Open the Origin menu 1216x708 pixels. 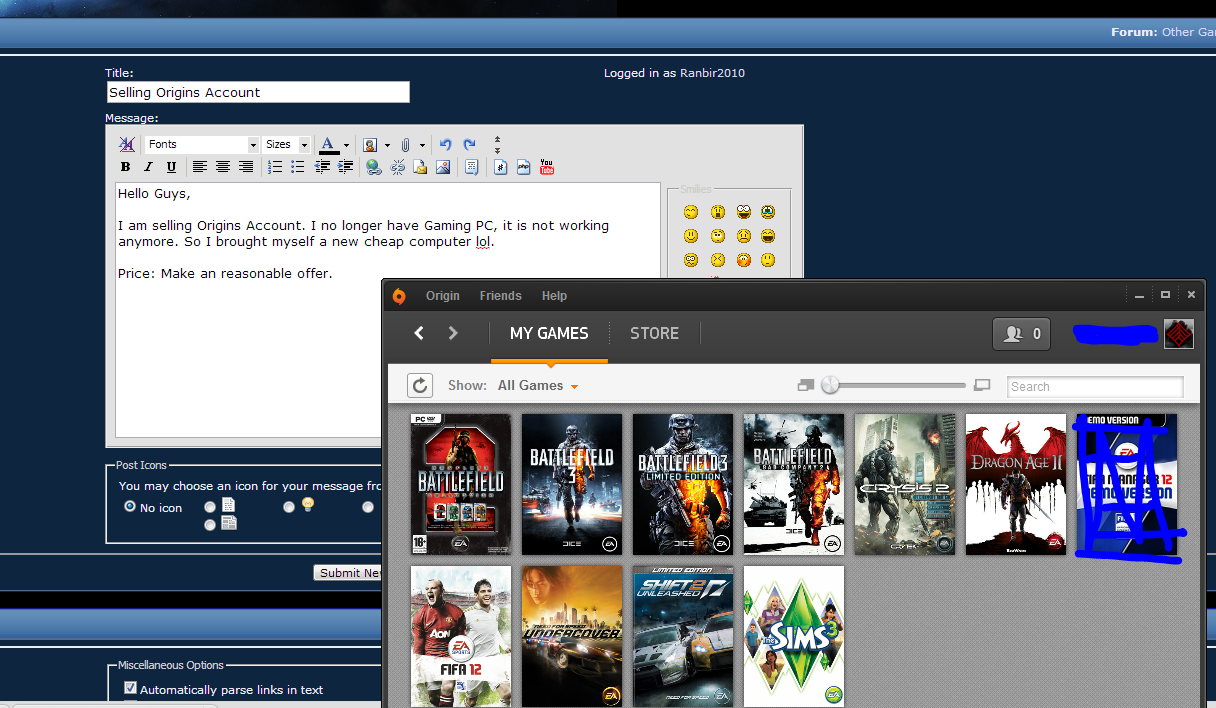coord(443,296)
